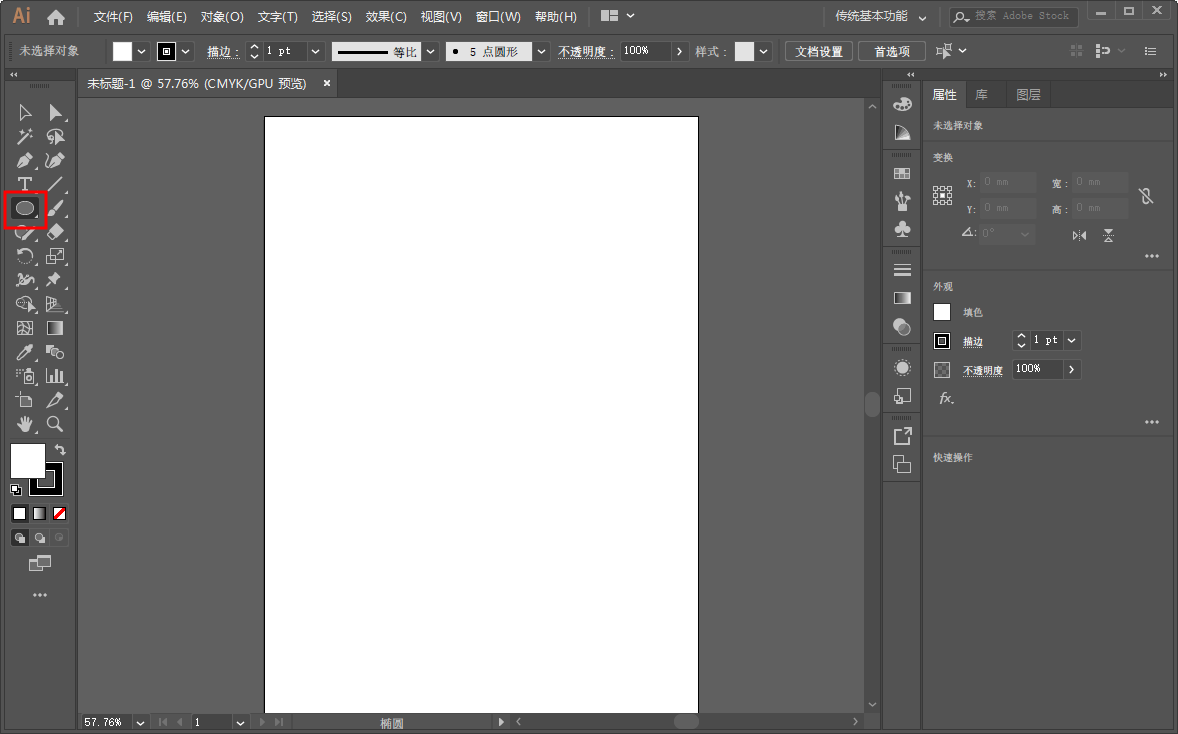Select the Mesh tool

click(25, 328)
